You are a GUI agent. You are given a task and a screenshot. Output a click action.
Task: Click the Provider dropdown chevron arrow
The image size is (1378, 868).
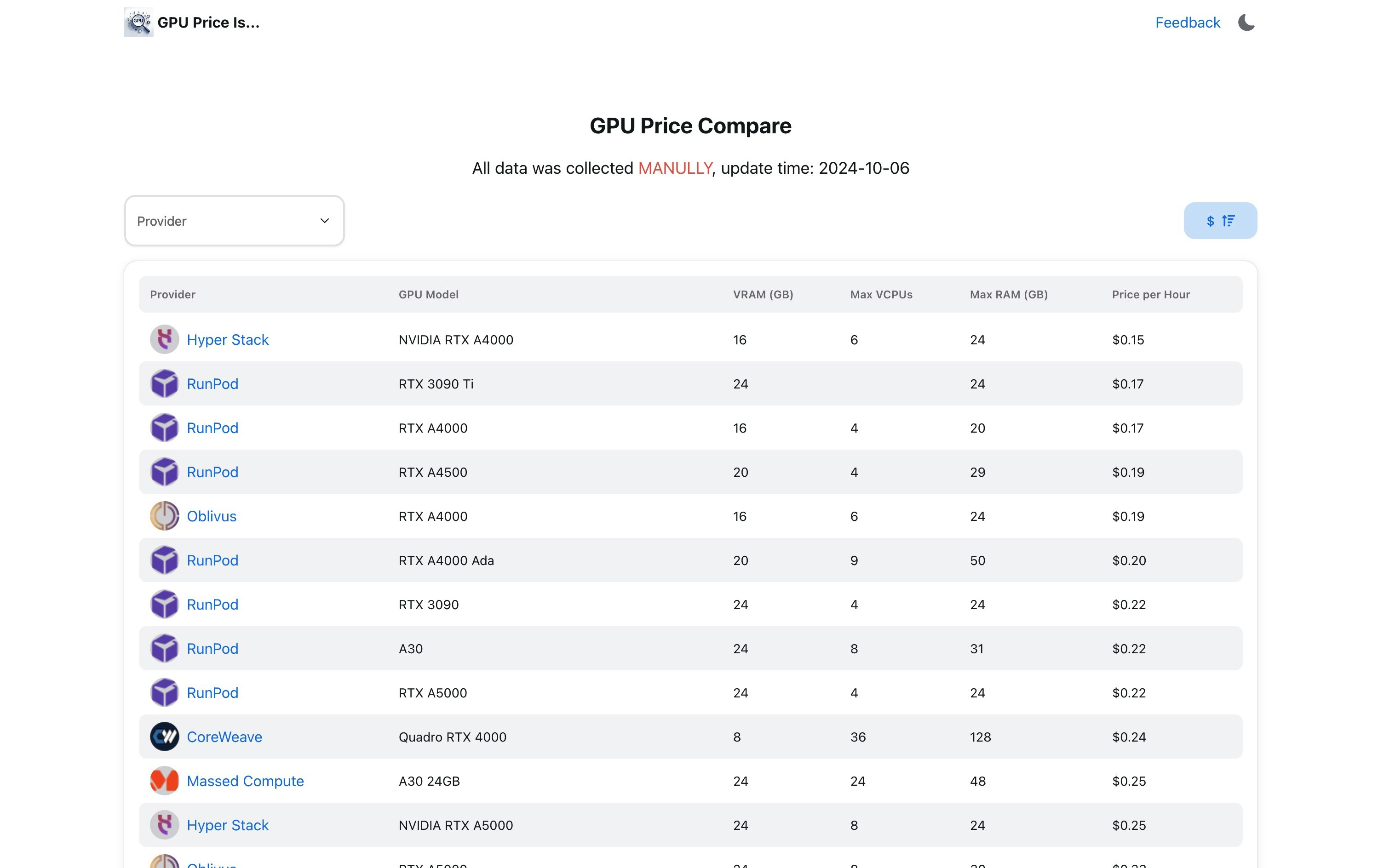[x=324, y=221]
